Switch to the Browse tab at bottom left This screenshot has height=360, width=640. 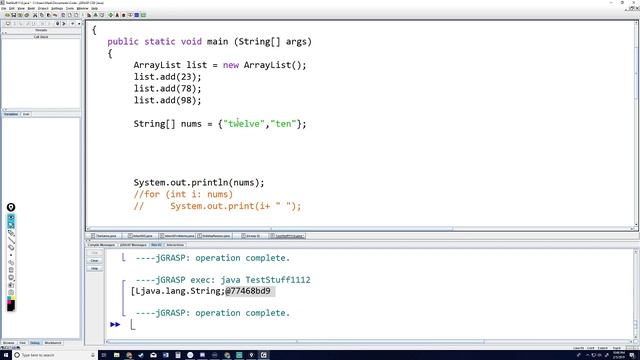[9, 343]
